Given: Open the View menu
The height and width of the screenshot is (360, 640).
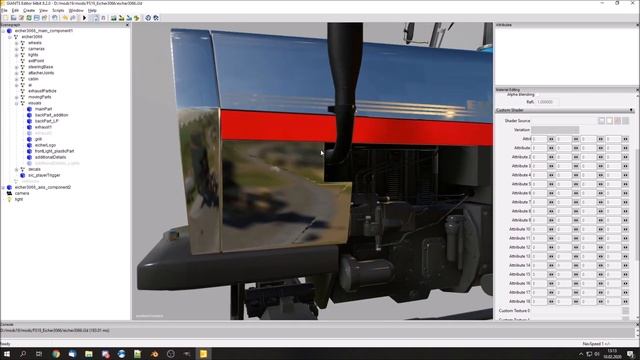Looking at the screenshot, I should click(x=43, y=10).
